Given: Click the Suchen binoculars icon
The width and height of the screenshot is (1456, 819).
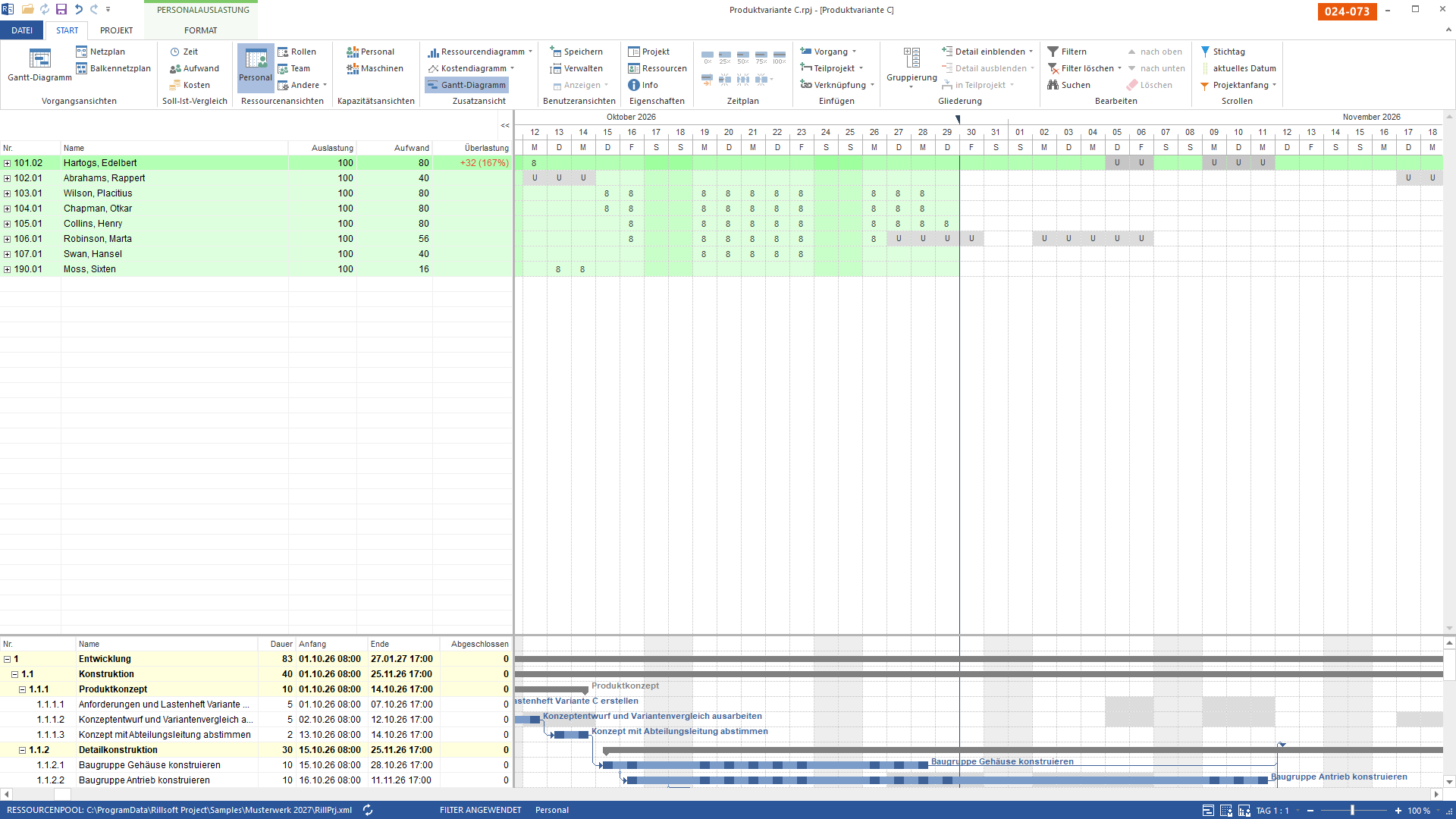Looking at the screenshot, I should [1053, 85].
